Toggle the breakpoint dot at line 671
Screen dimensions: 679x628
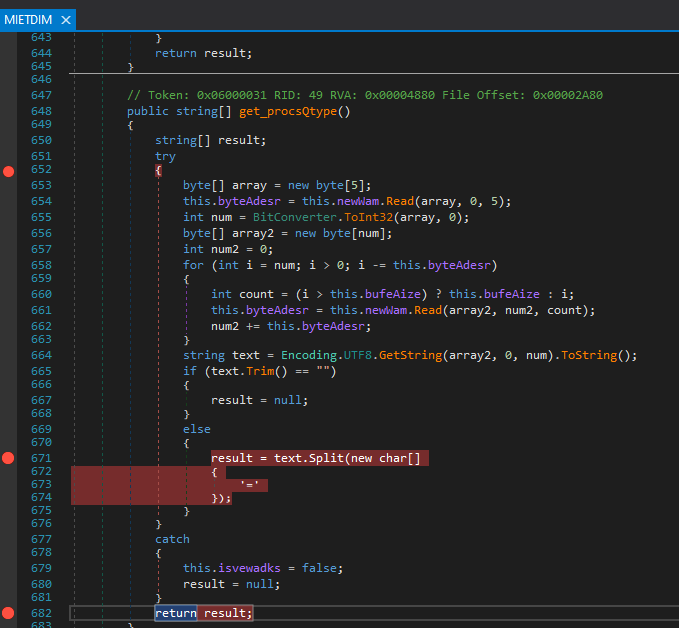[9, 458]
